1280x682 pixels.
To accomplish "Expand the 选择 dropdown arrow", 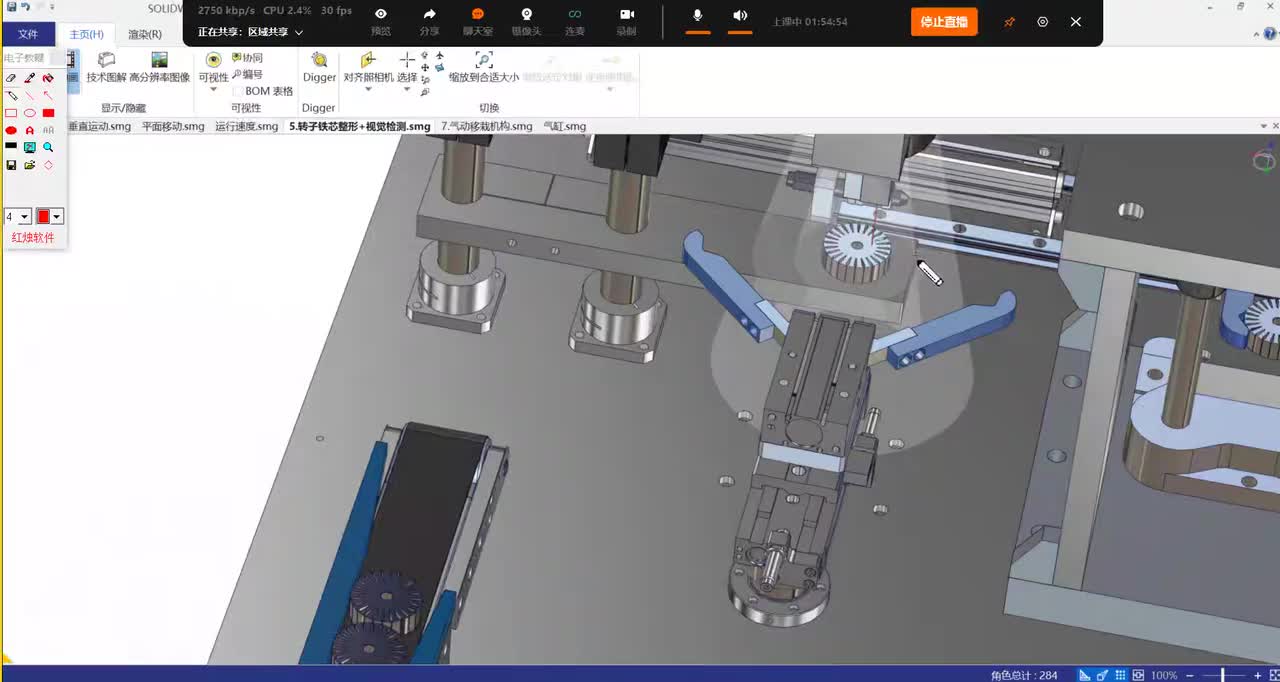I will [x=407, y=90].
